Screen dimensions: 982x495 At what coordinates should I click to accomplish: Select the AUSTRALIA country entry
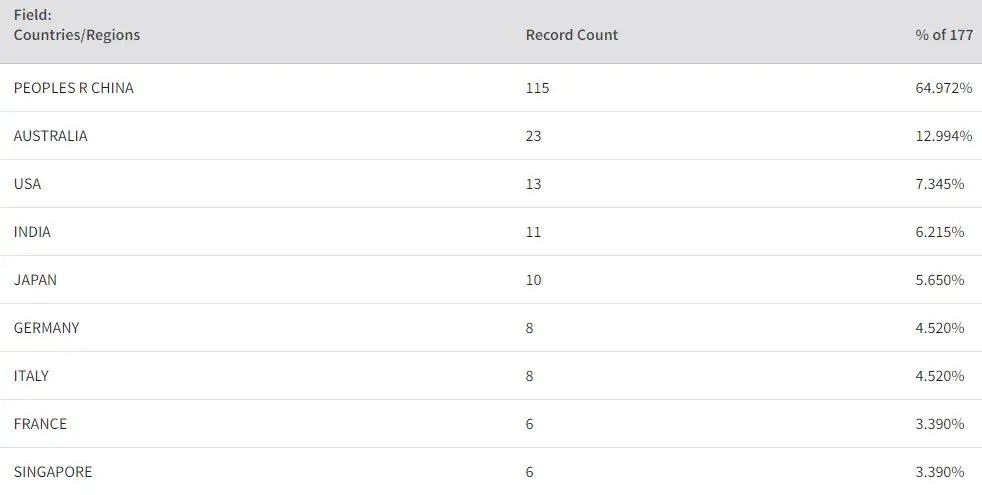point(50,136)
